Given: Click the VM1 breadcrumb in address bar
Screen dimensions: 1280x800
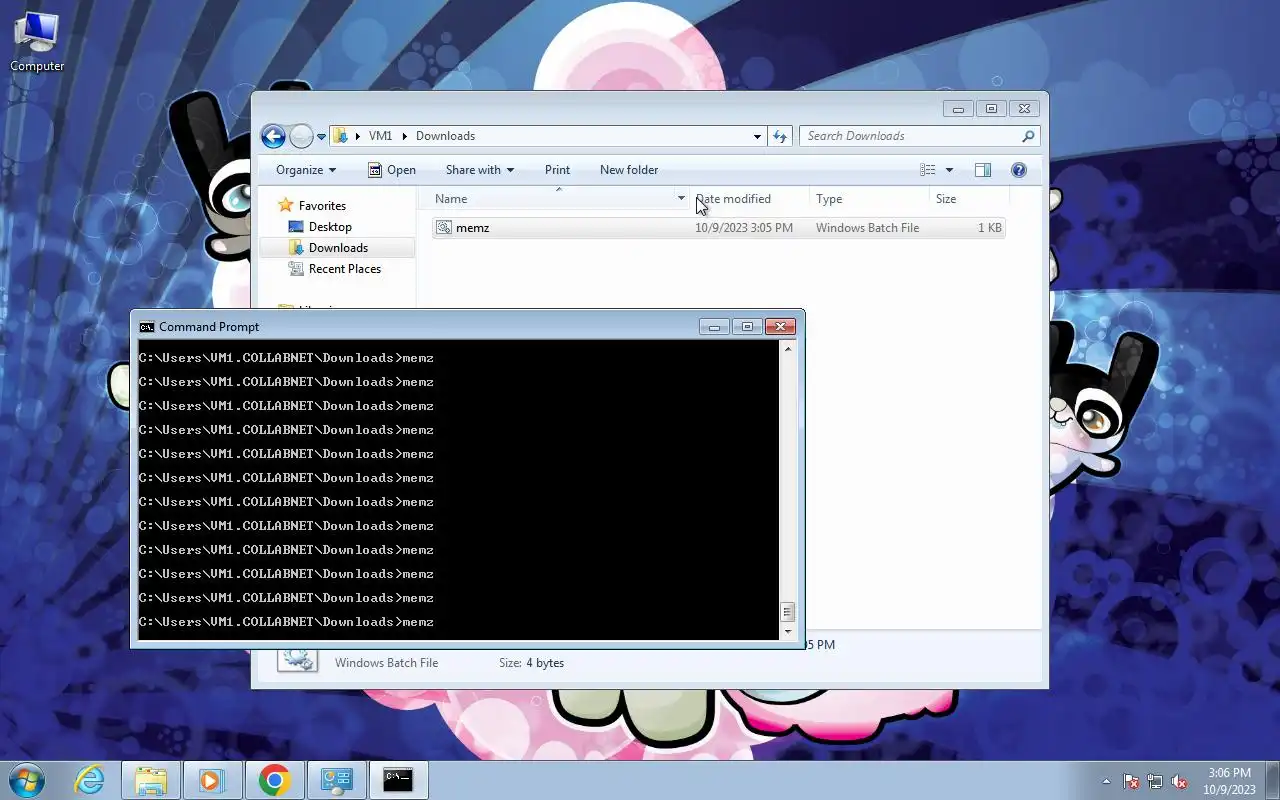Looking at the screenshot, I should [380, 136].
